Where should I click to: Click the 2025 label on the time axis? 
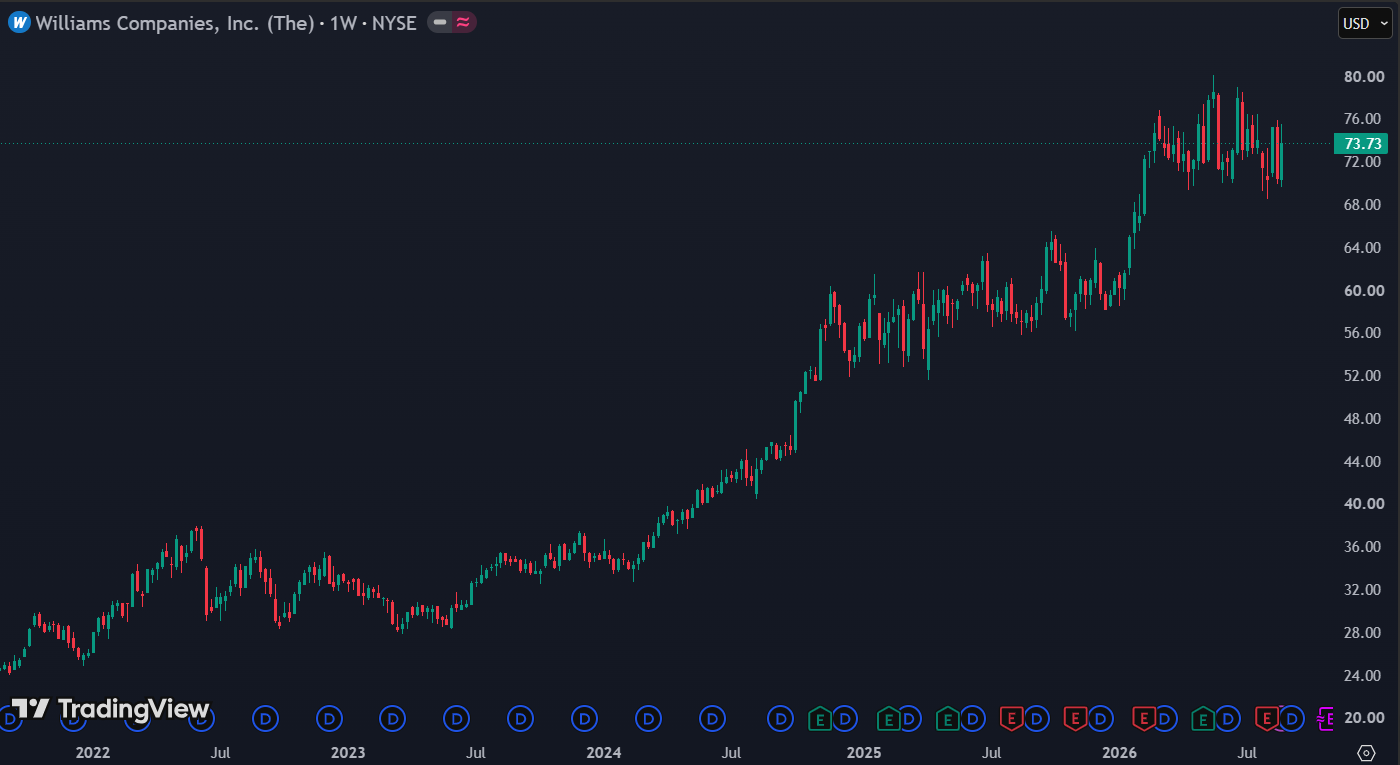863,752
